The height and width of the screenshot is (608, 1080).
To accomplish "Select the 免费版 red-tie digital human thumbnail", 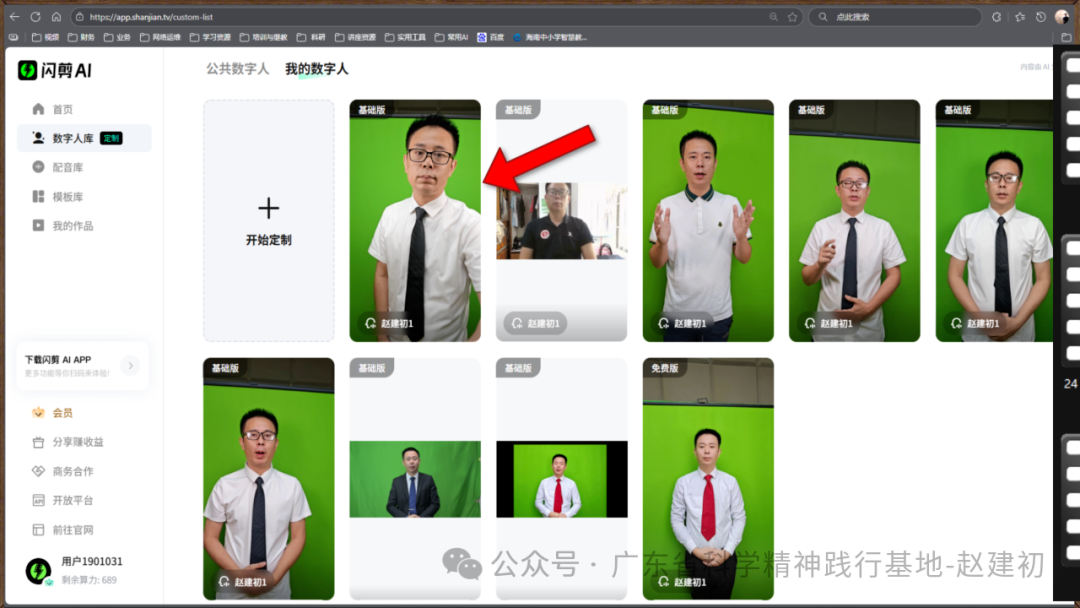I will coord(708,478).
